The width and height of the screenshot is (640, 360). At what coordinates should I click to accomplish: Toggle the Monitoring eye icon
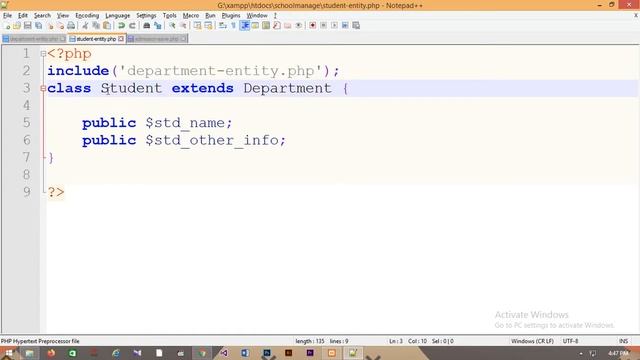click(299, 26)
